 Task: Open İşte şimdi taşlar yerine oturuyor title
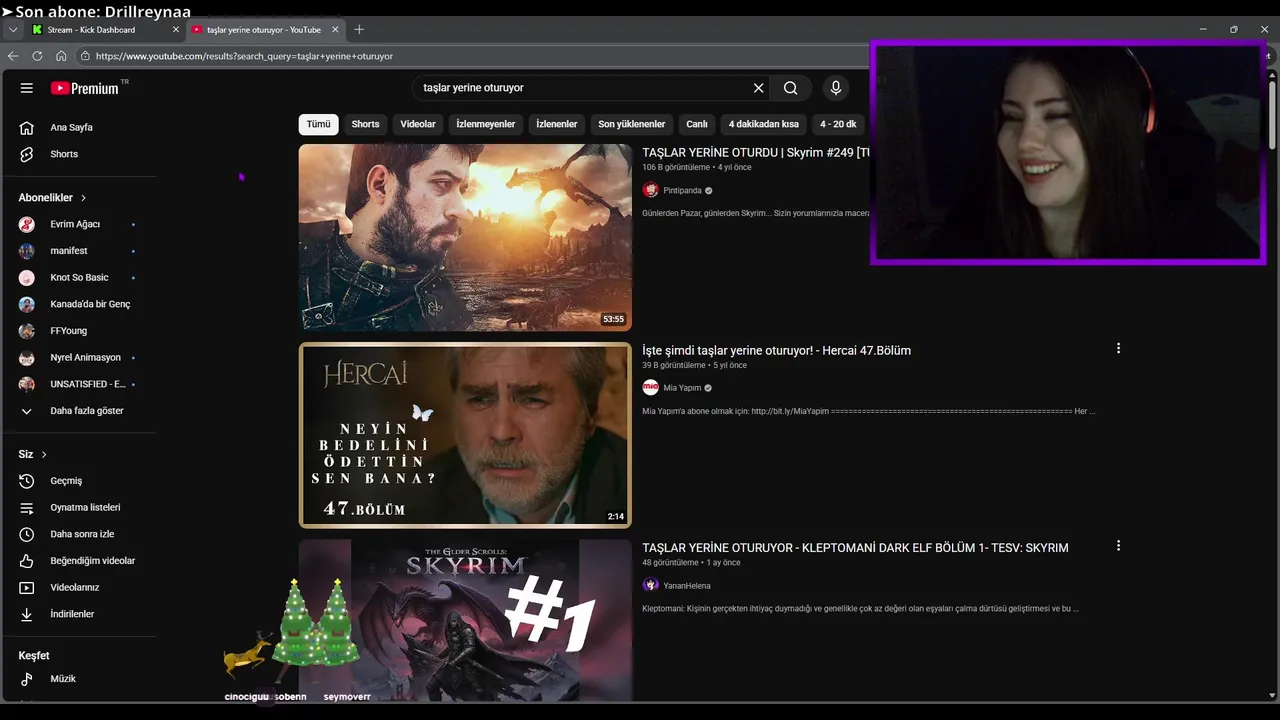(x=776, y=350)
